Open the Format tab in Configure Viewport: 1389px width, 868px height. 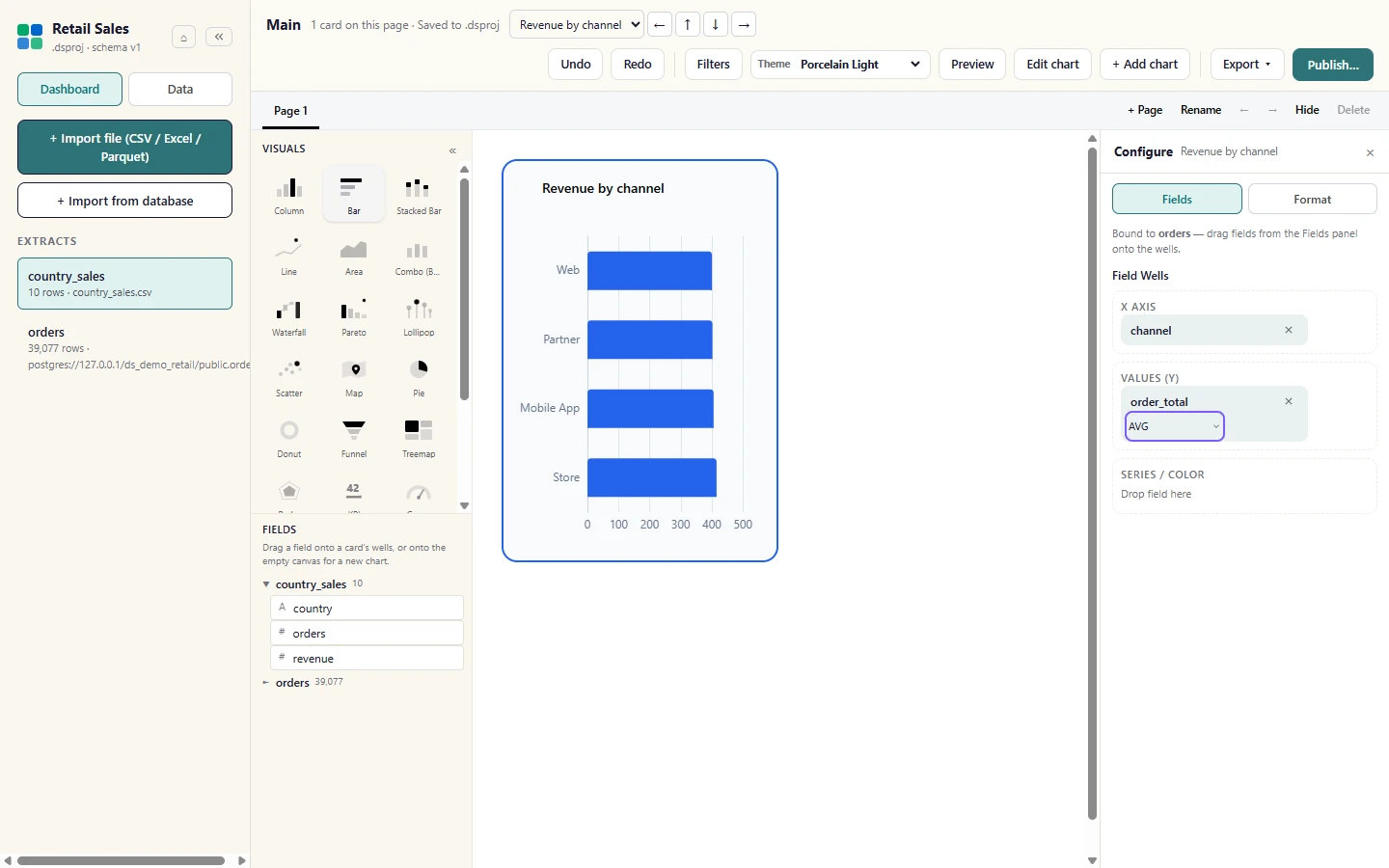coord(1312,199)
